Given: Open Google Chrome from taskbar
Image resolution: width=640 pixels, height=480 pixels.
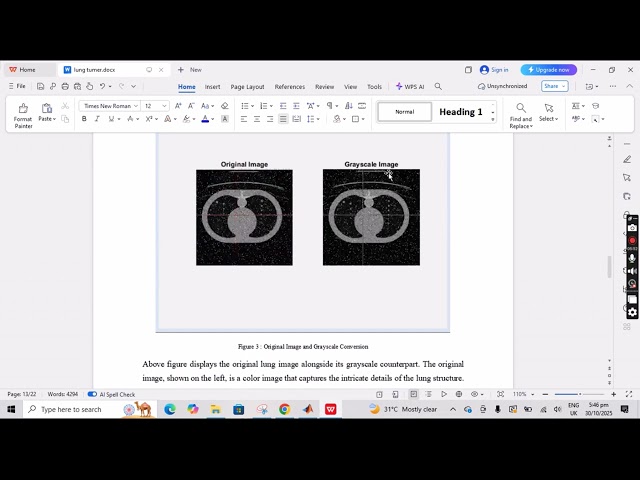Looking at the screenshot, I should point(284,409).
